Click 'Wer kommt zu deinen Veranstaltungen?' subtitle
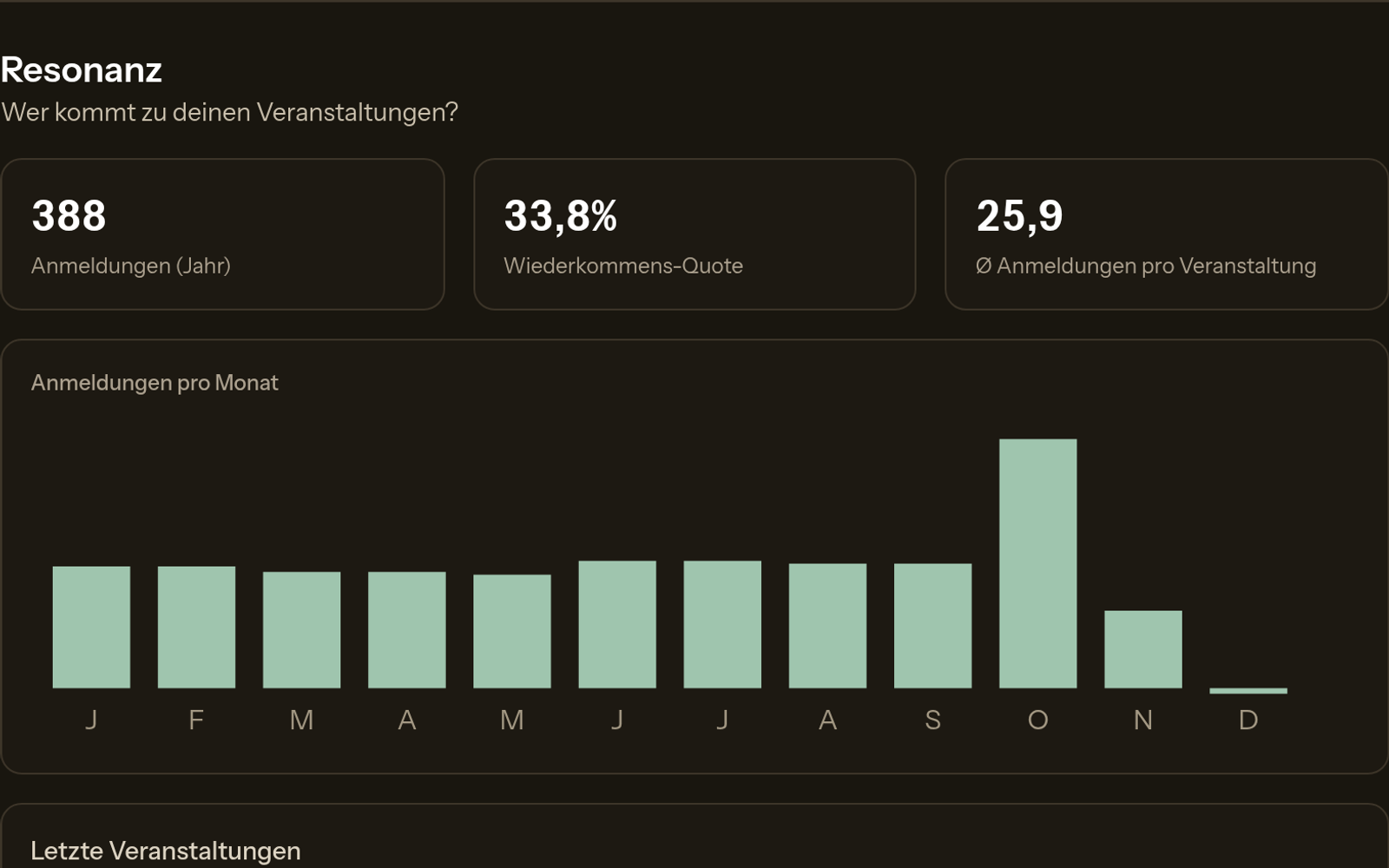1389x868 pixels. 229,113
